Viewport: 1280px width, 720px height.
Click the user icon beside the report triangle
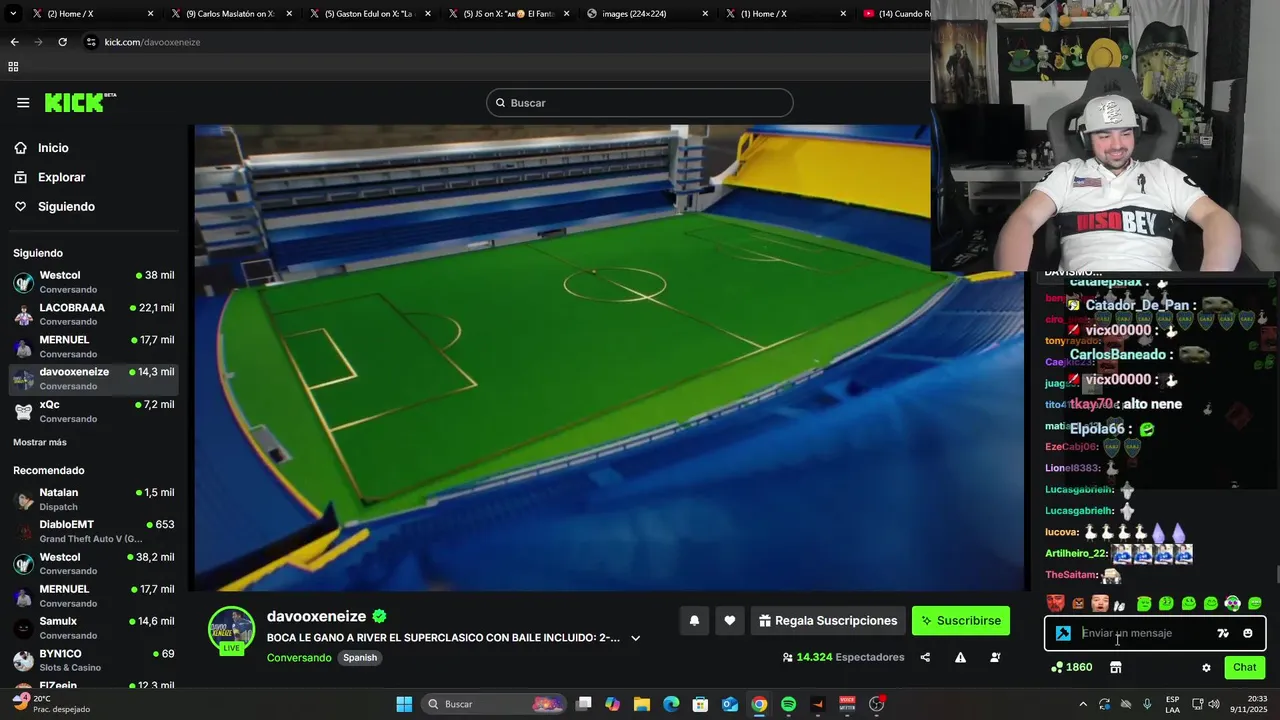coord(995,657)
